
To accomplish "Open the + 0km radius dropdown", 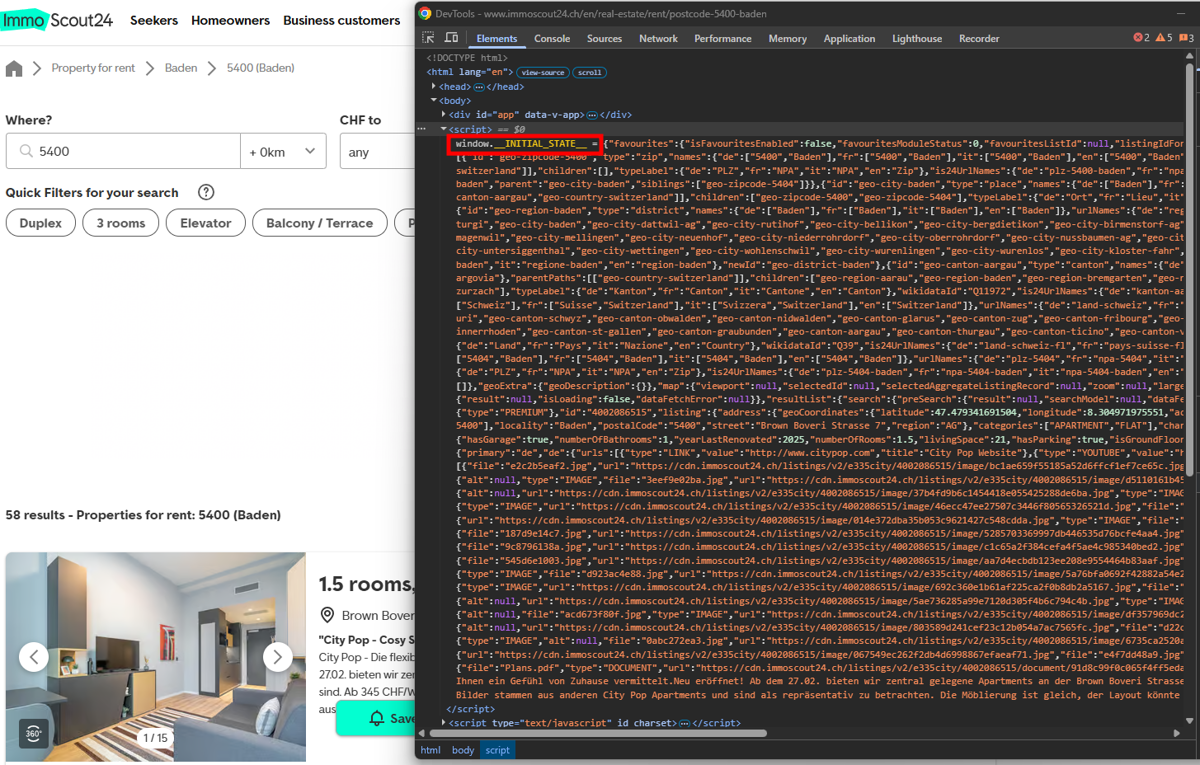I will coord(283,152).
